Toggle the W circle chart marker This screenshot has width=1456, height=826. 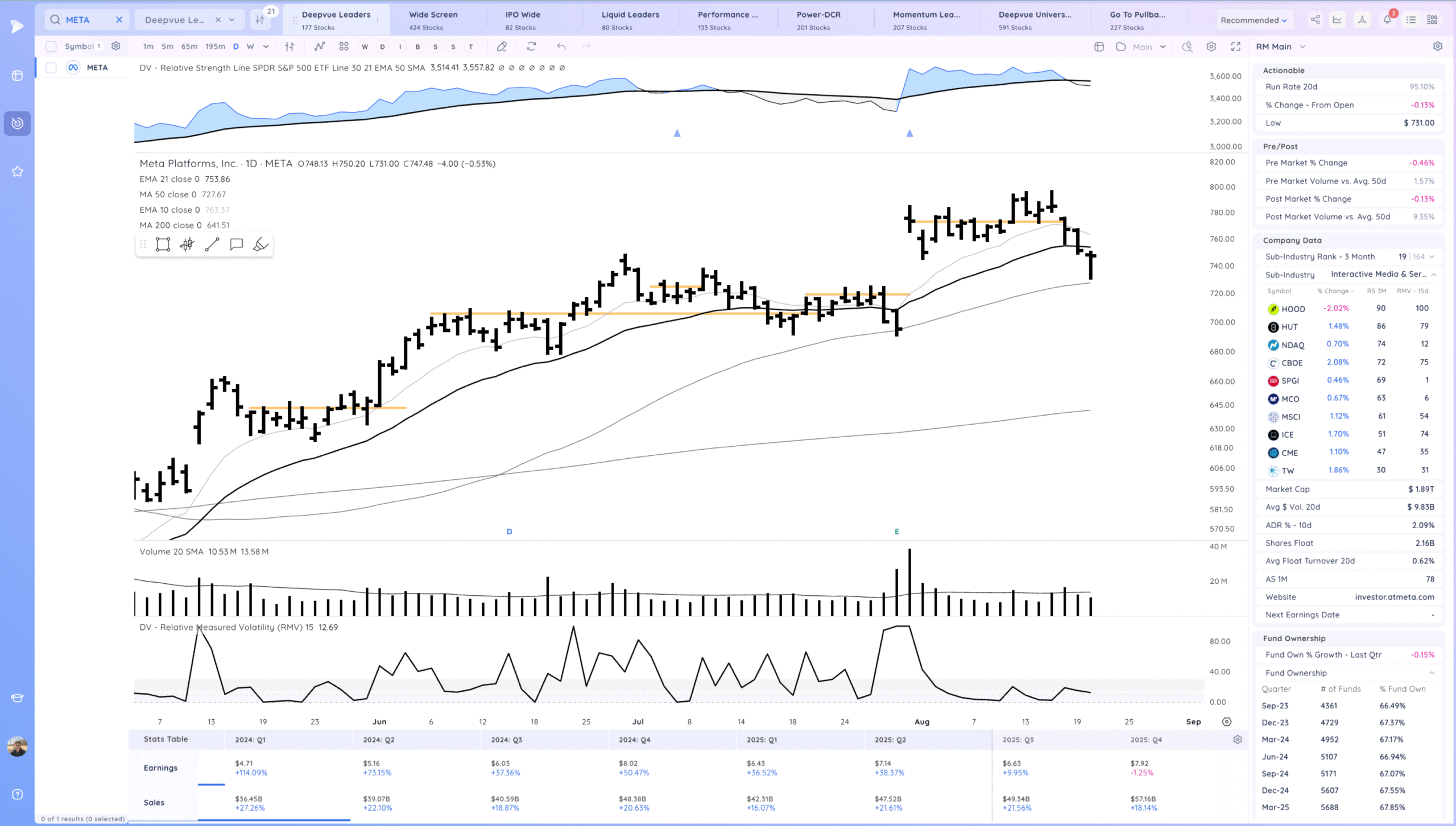[x=365, y=47]
